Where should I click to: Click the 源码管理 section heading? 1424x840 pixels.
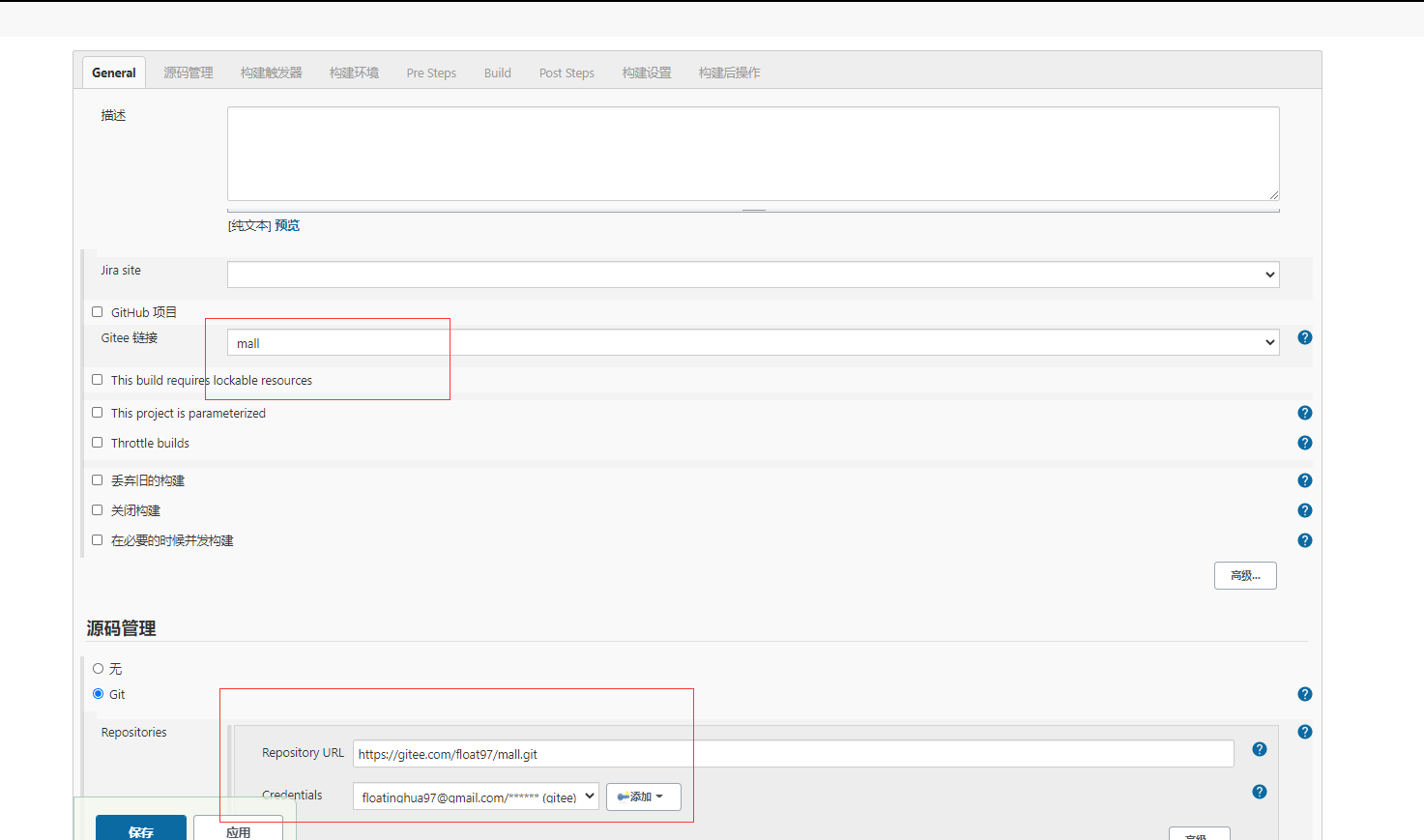click(x=121, y=628)
